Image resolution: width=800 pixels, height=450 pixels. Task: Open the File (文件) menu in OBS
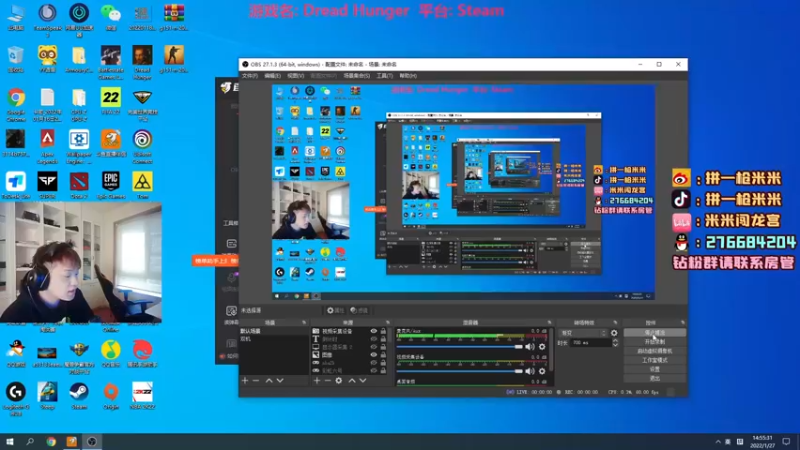[249, 76]
